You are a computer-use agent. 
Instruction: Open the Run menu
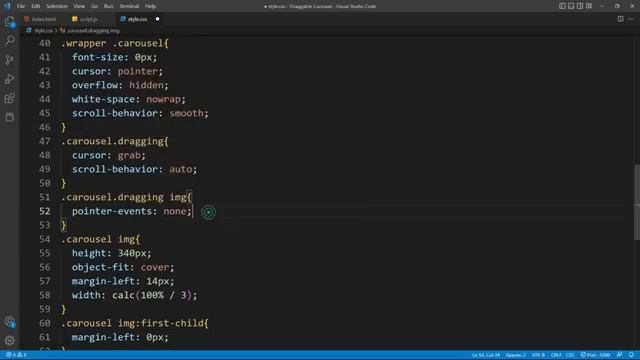tap(109, 6)
